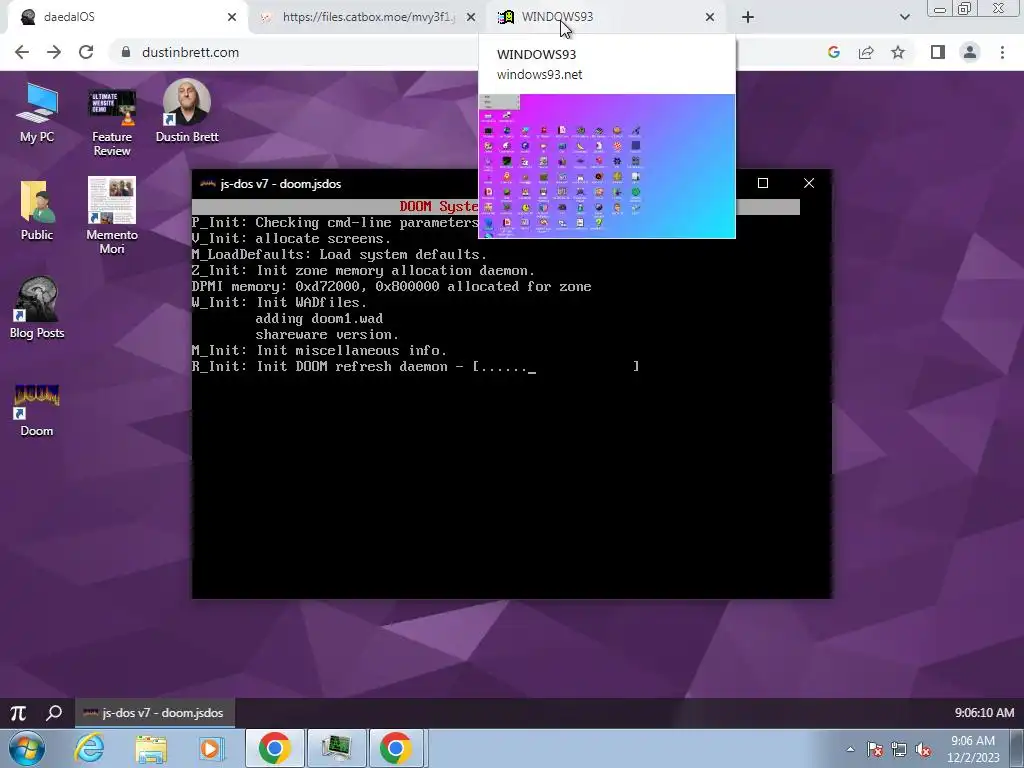The image size is (1024, 768).
Task: Select js-dos v7 doom.jsdos taskbar entry
Action: [155, 712]
